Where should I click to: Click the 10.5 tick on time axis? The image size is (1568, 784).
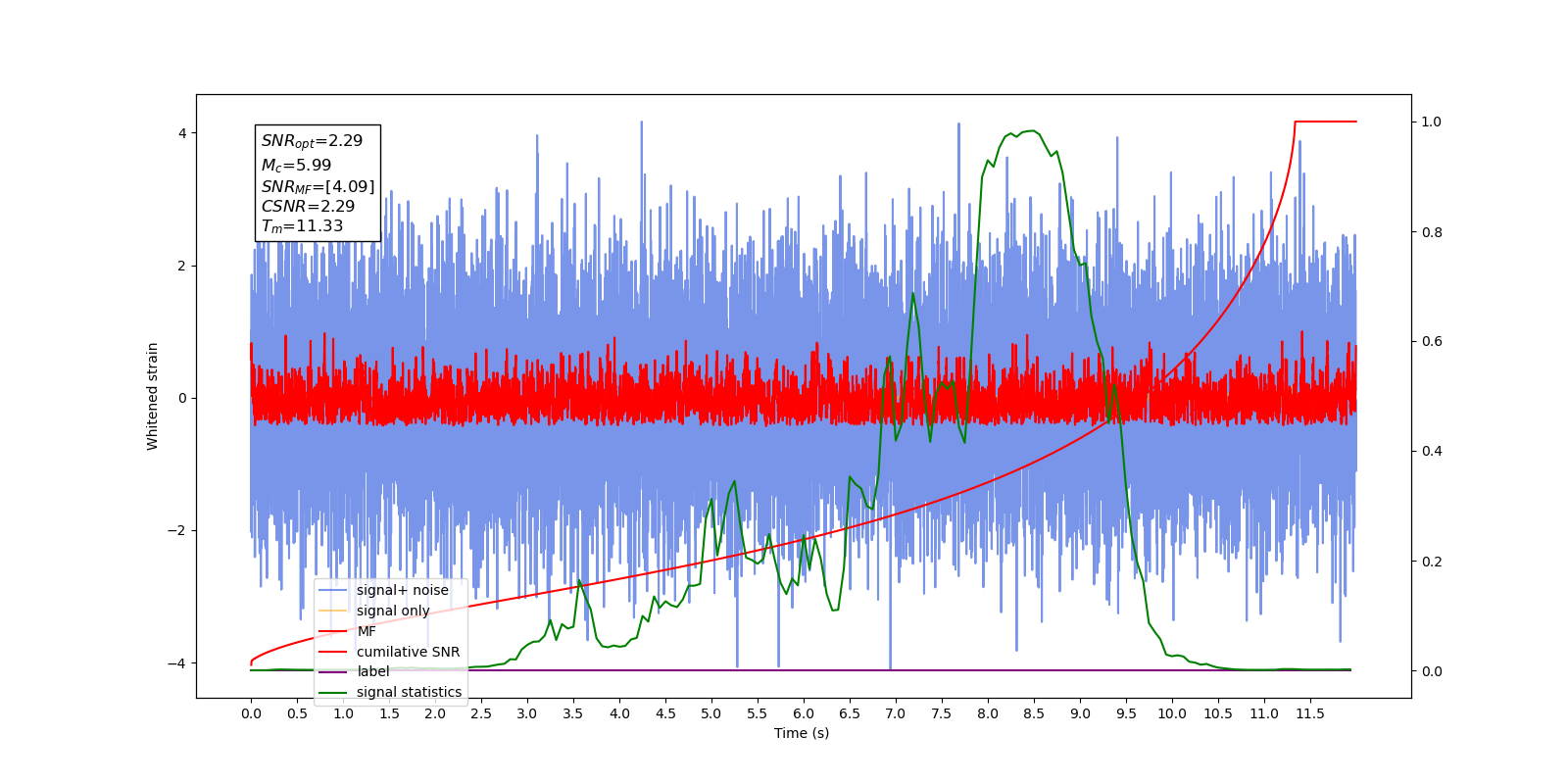(x=1218, y=713)
